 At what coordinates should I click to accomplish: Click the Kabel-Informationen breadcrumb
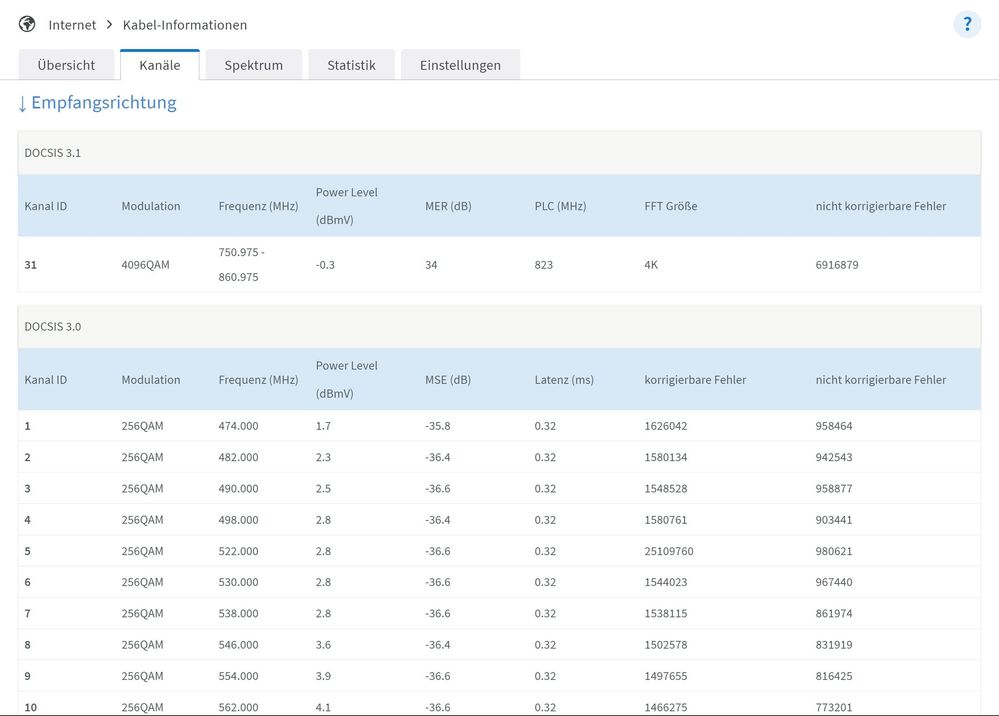click(x=185, y=25)
